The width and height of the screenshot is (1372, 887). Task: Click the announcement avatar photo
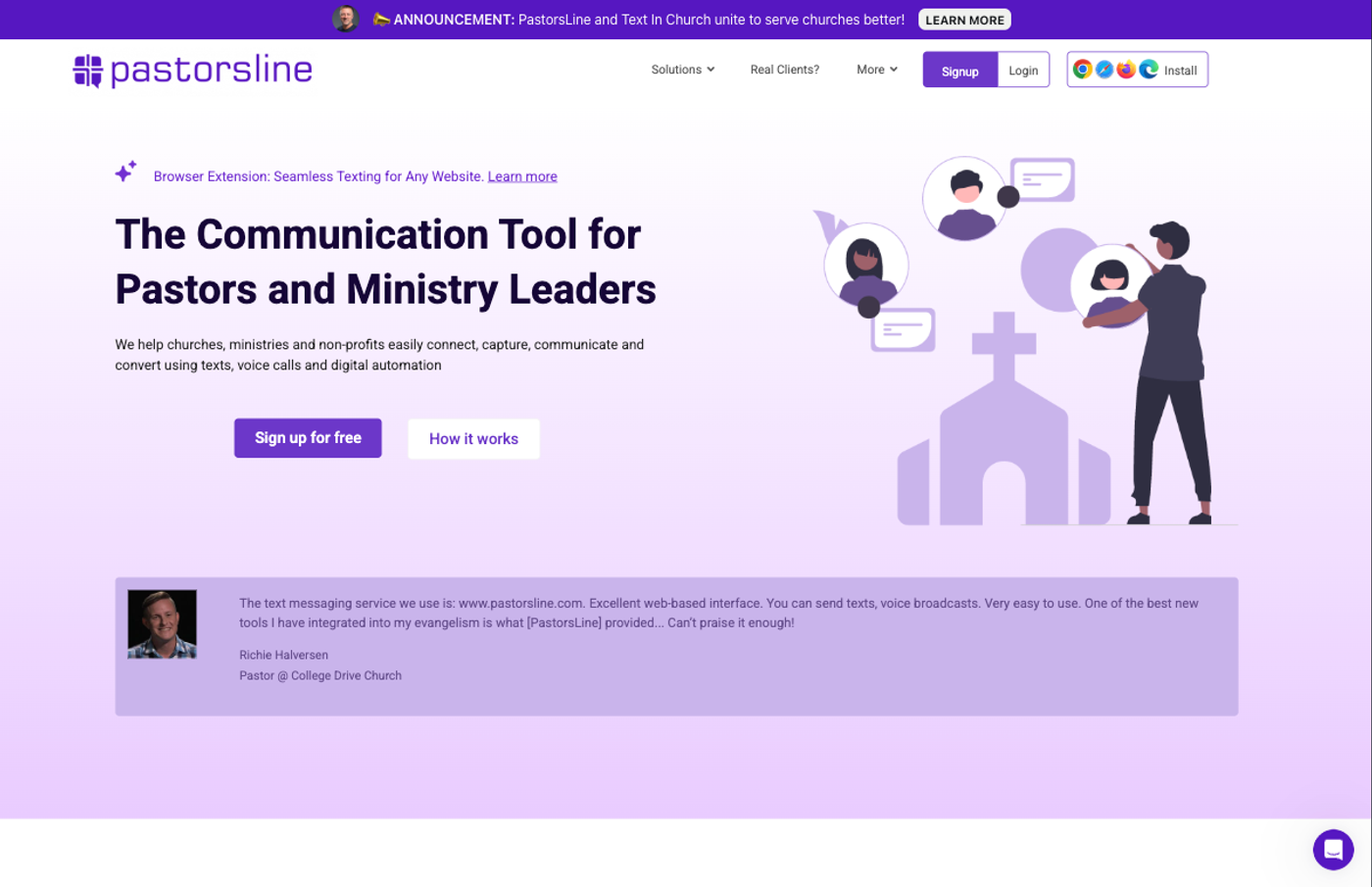pyautogui.click(x=345, y=19)
